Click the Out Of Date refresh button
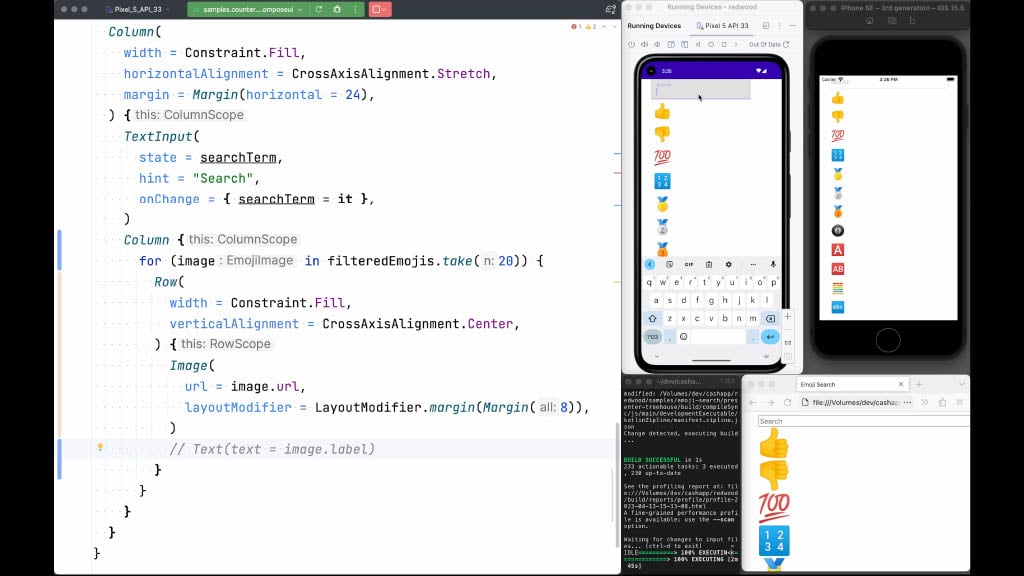The width and height of the screenshot is (1024, 576). [769, 44]
